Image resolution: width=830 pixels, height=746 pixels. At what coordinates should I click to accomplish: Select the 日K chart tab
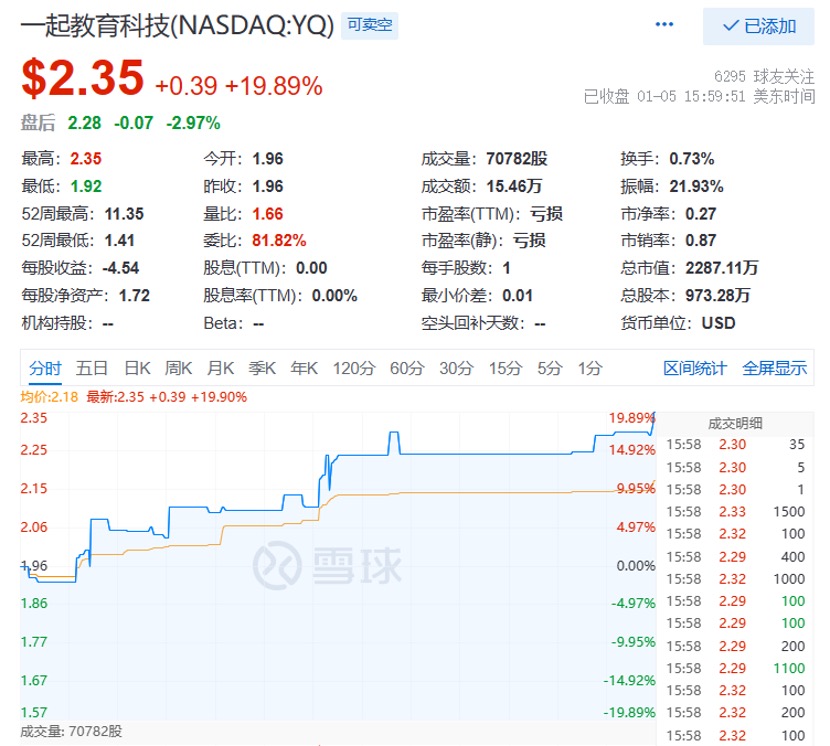(137, 368)
